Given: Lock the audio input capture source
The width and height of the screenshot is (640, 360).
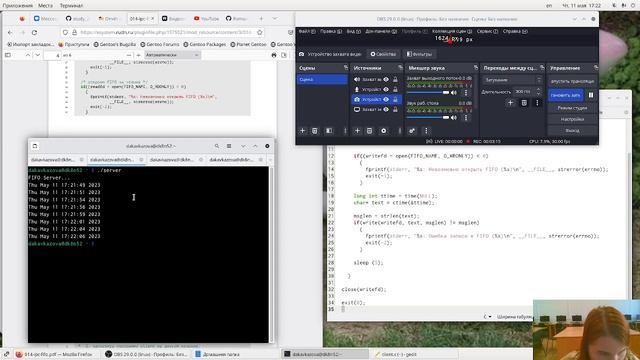Looking at the screenshot, I should [x=395, y=79].
